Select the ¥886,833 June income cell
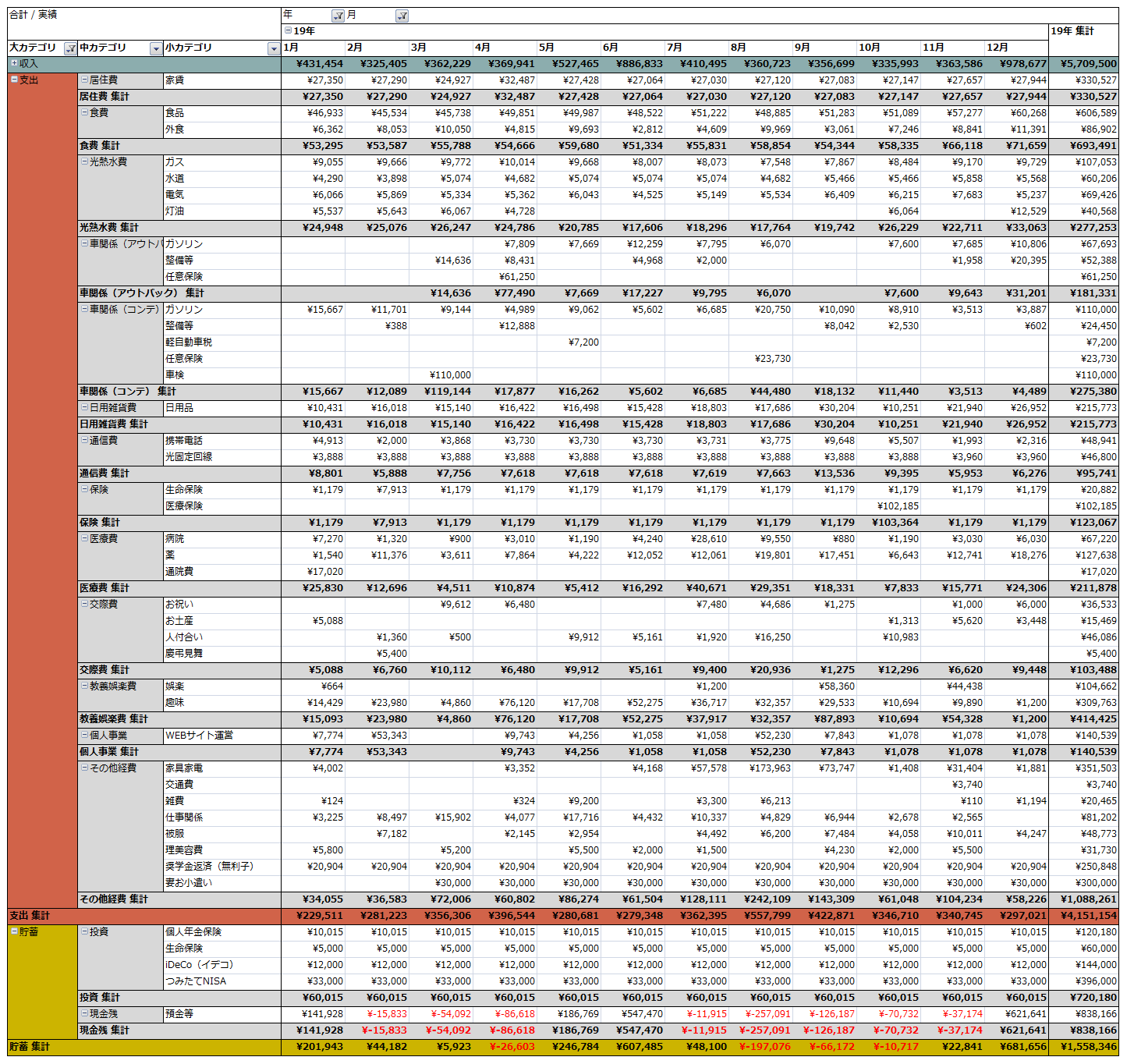Viewport: 1127px width, 1064px height. tap(633, 63)
